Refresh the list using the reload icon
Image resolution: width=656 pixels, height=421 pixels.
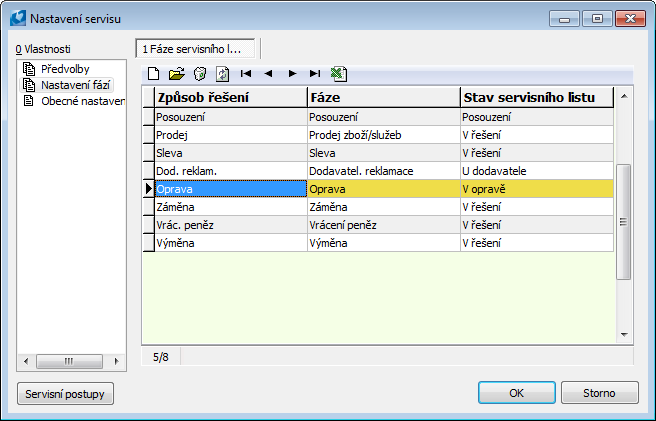point(223,74)
